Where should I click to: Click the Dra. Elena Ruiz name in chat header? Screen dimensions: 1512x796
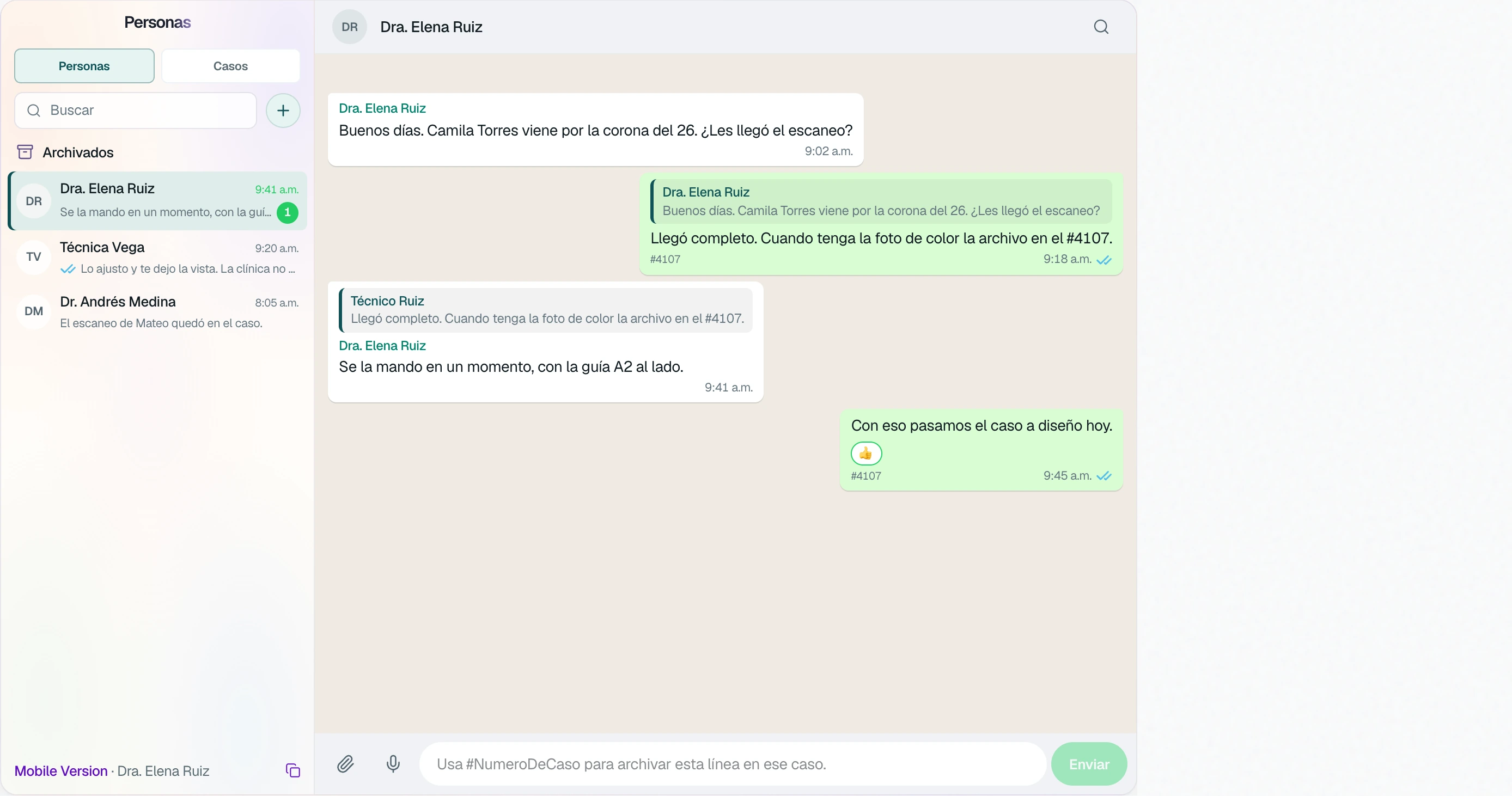(431, 27)
